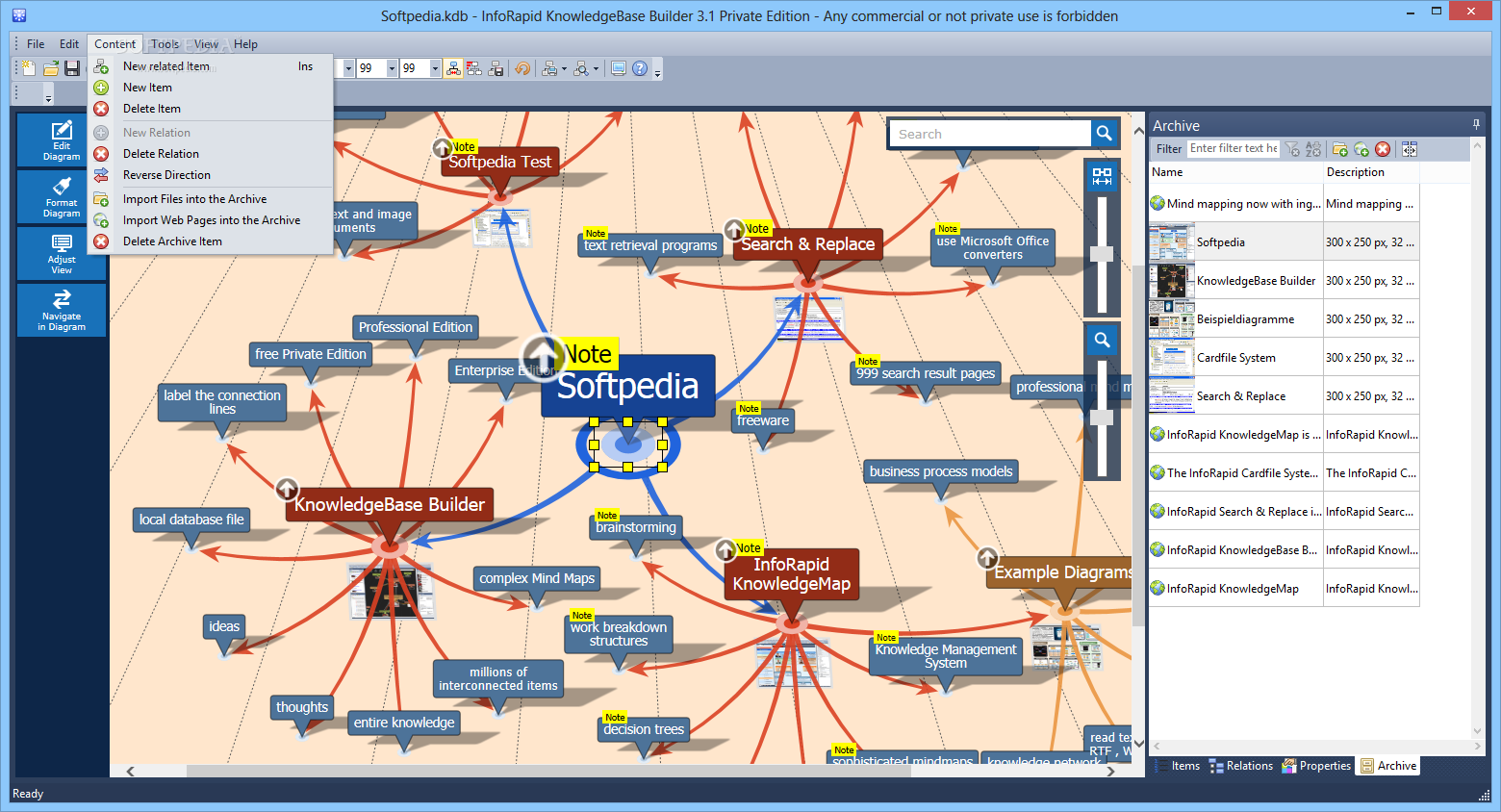The image size is (1501, 812).
Task: Click the Open folder toolbar icon
Action: pyautogui.click(x=51, y=68)
